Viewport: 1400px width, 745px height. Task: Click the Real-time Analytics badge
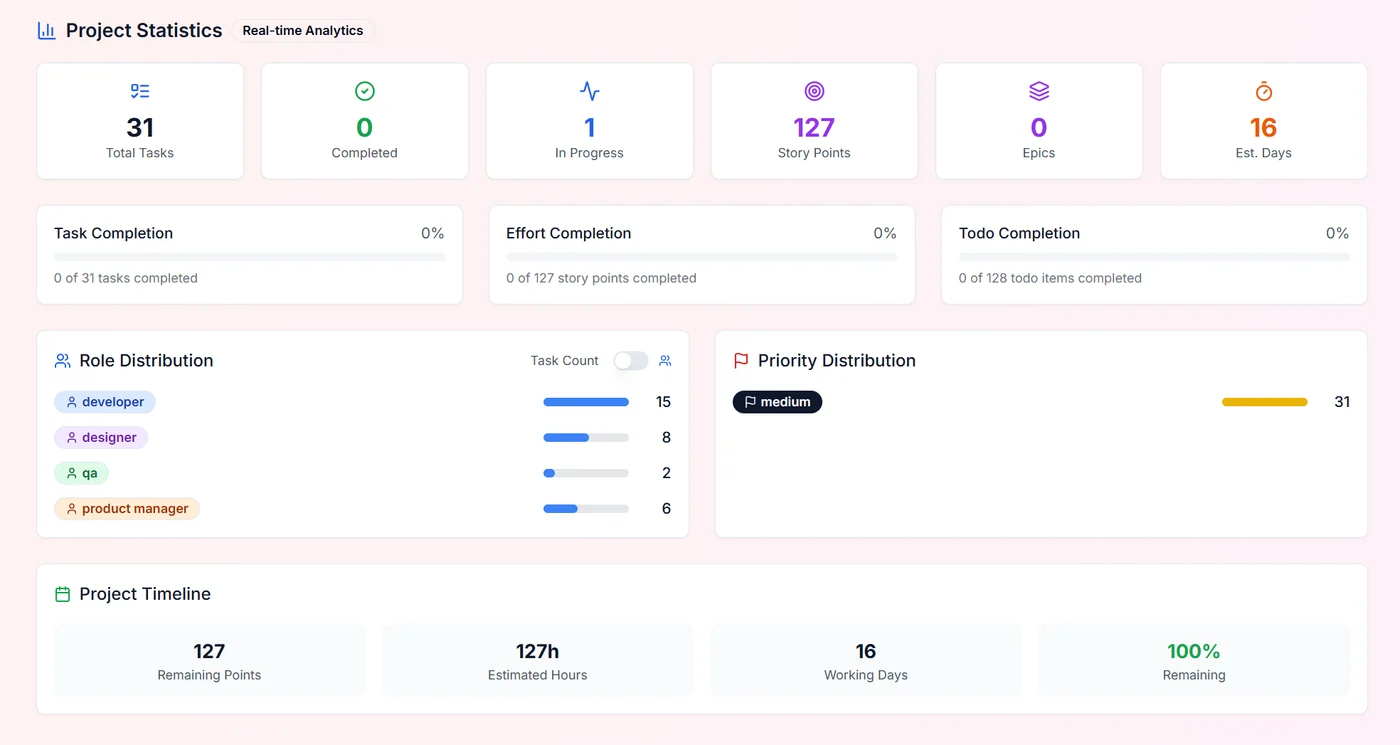click(x=303, y=31)
